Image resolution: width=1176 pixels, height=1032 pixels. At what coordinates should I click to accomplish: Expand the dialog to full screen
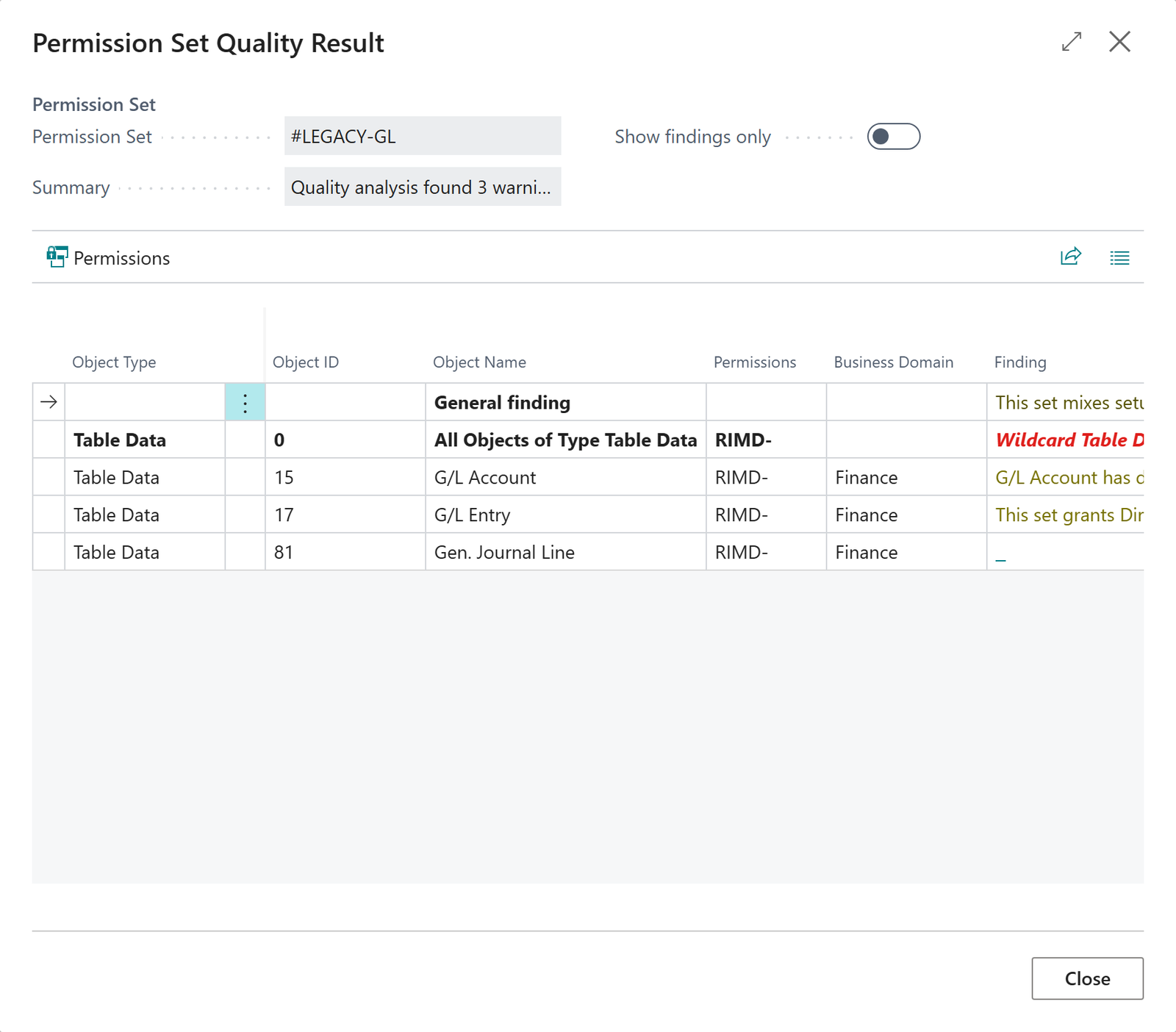1072,42
